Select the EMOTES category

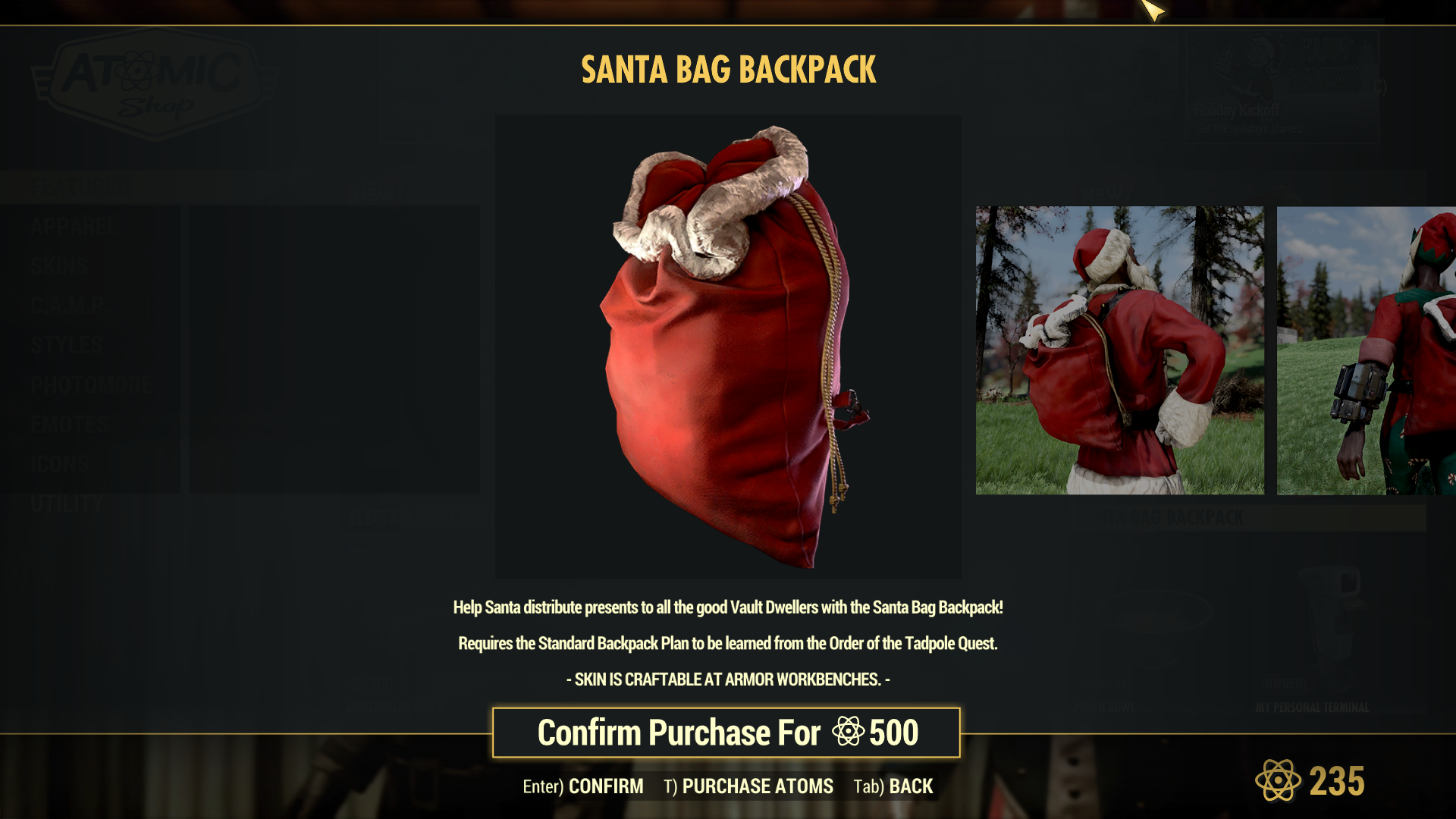70,425
